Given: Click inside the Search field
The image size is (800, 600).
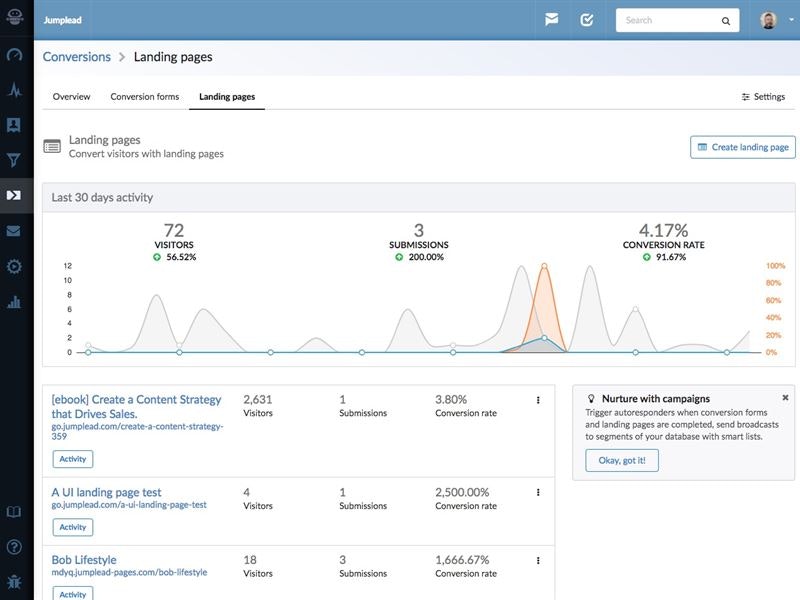Looking at the screenshot, I should 670,19.
